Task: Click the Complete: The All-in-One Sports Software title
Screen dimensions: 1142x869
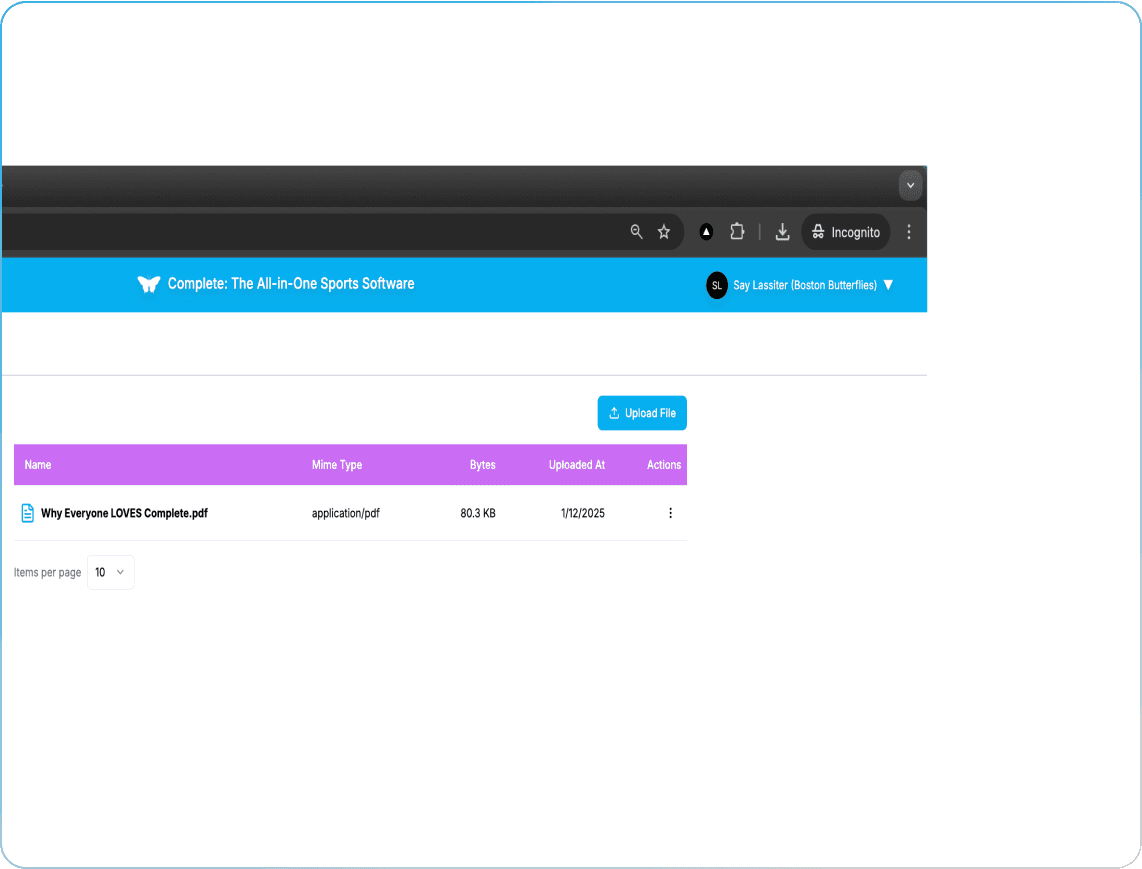Action: [x=291, y=283]
